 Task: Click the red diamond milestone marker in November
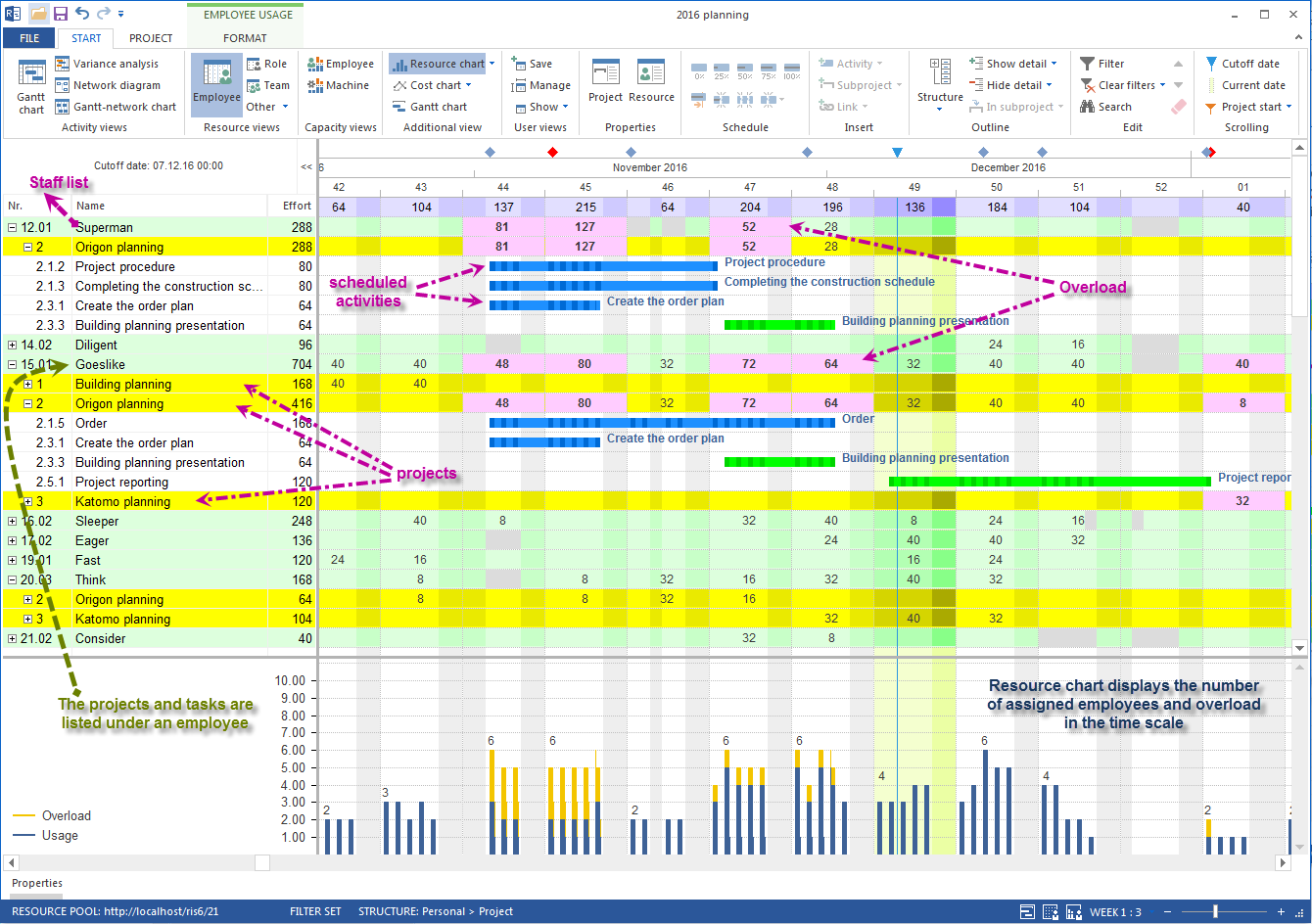553,152
